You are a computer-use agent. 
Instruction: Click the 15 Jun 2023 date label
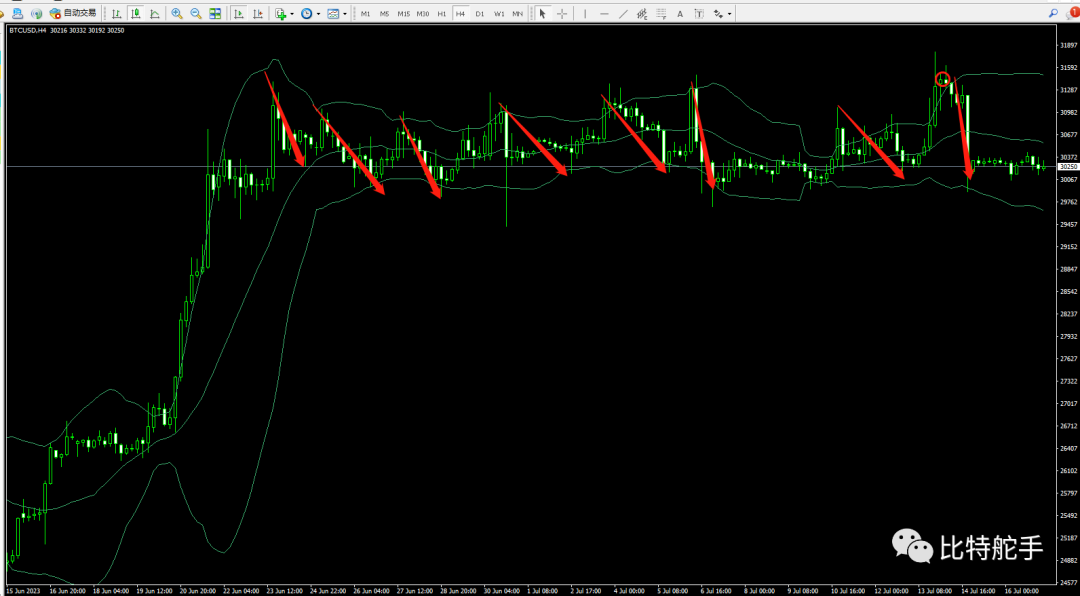click(21, 591)
